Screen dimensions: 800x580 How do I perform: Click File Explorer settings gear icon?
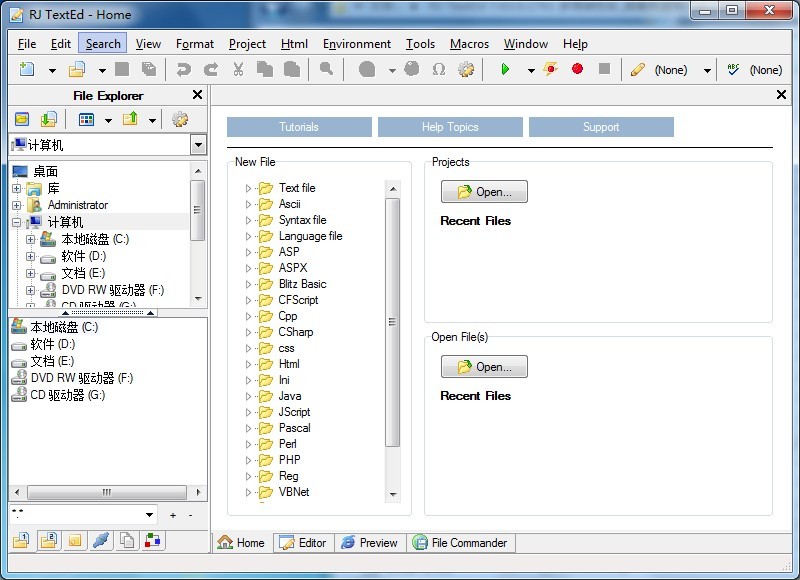click(180, 119)
